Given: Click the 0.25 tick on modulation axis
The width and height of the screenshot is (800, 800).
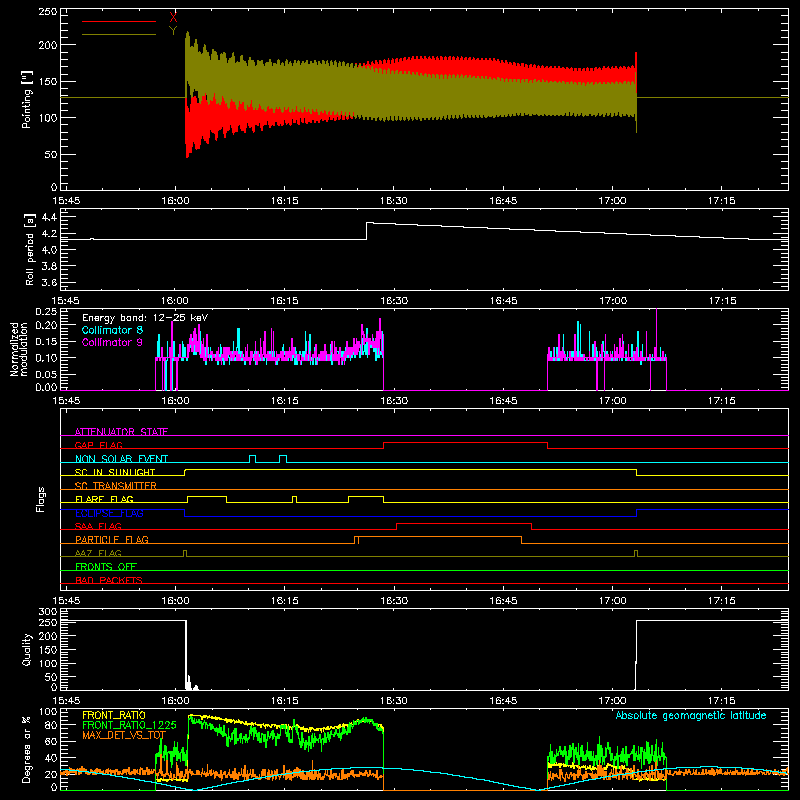Looking at the screenshot, I should 46,312.
